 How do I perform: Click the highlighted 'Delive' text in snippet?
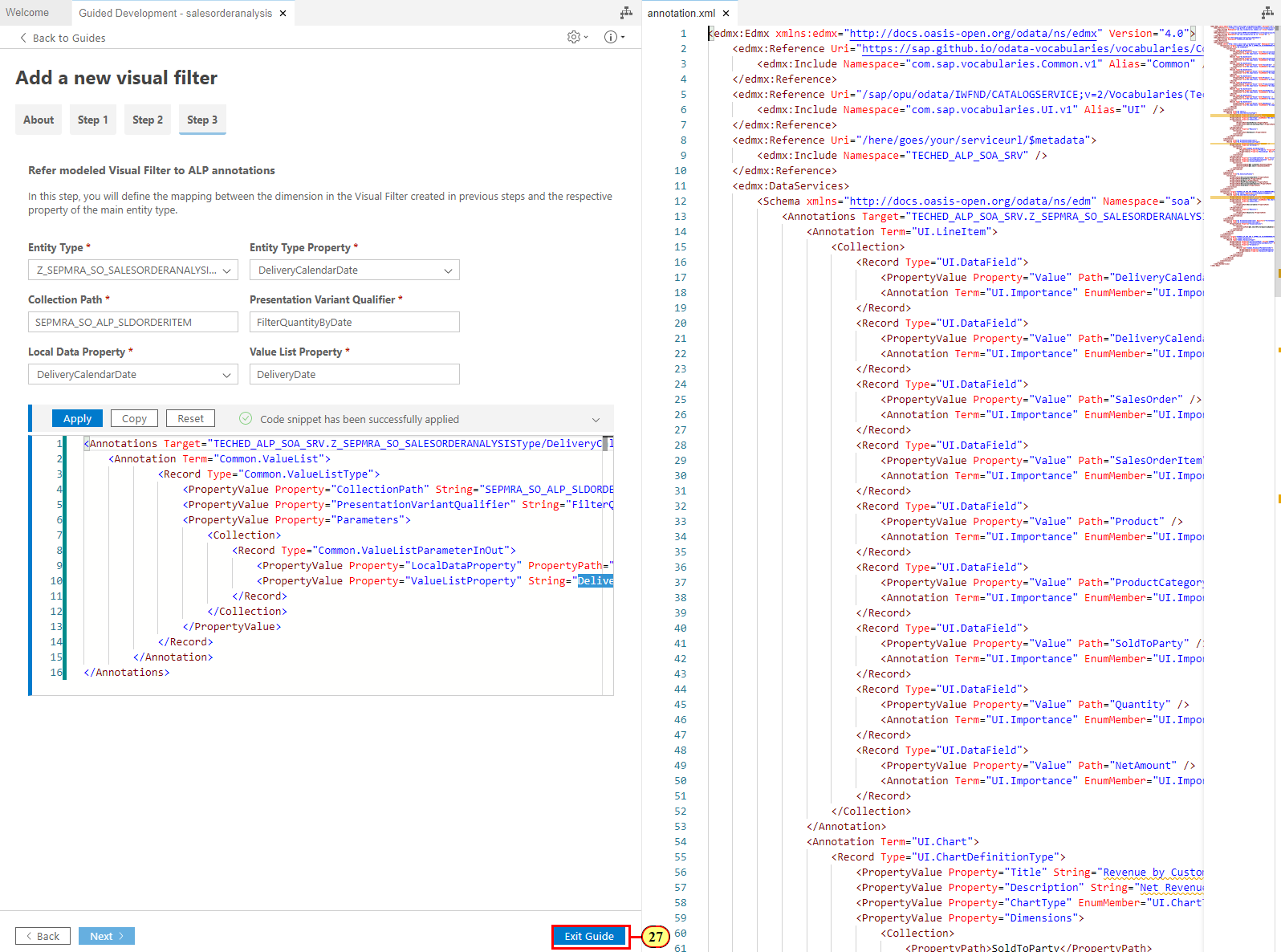[596, 580]
